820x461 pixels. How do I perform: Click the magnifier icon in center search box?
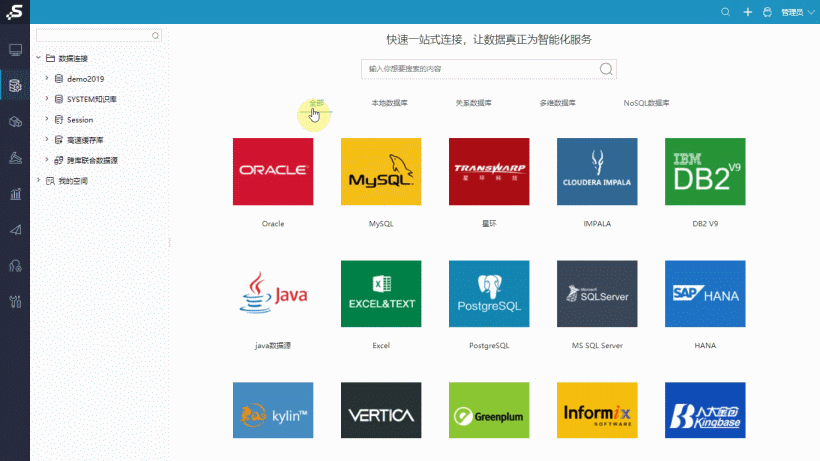(605, 69)
